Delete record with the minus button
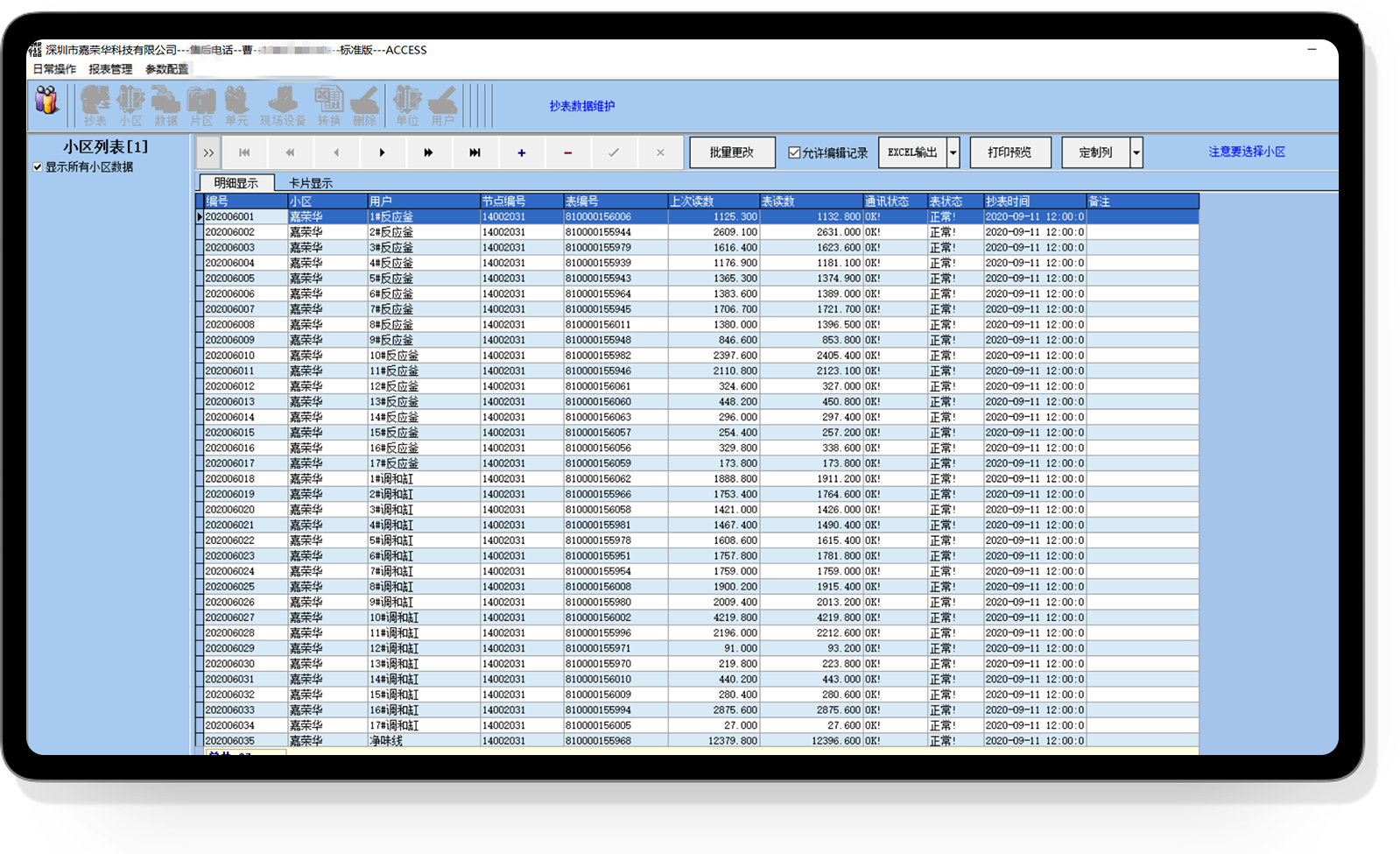This screenshot has height=854, width=1400. 567,152
